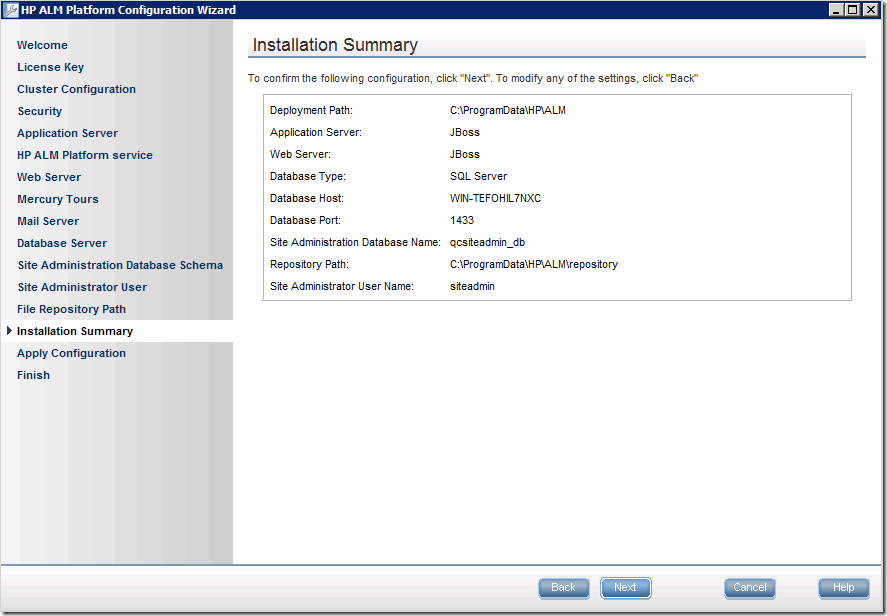Click qcsiteadmin_db database name
The width and height of the screenshot is (887, 616).
click(487, 243)
